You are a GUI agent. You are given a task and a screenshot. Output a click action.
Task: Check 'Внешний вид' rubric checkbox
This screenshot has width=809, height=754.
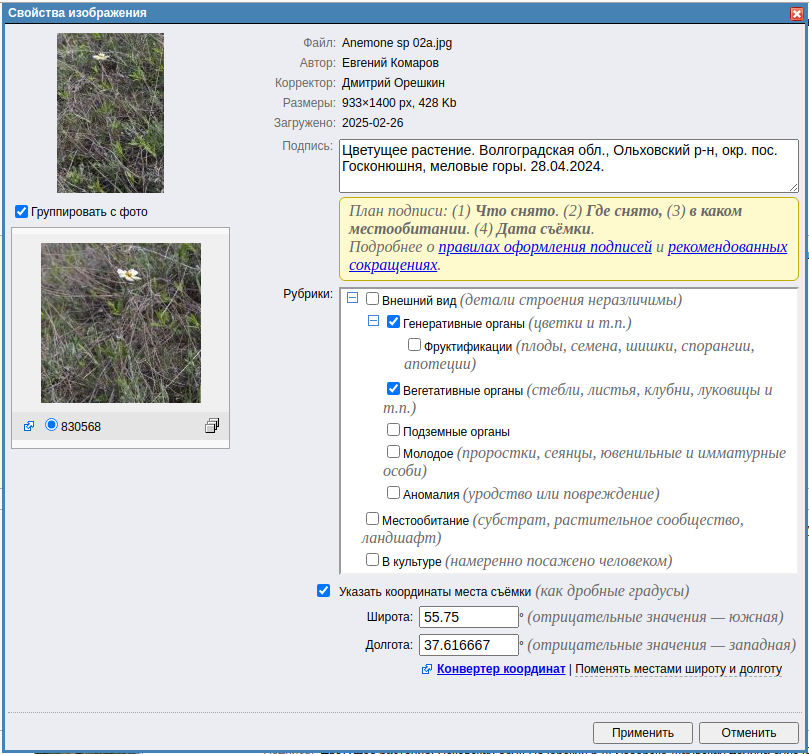pos(372,299)
